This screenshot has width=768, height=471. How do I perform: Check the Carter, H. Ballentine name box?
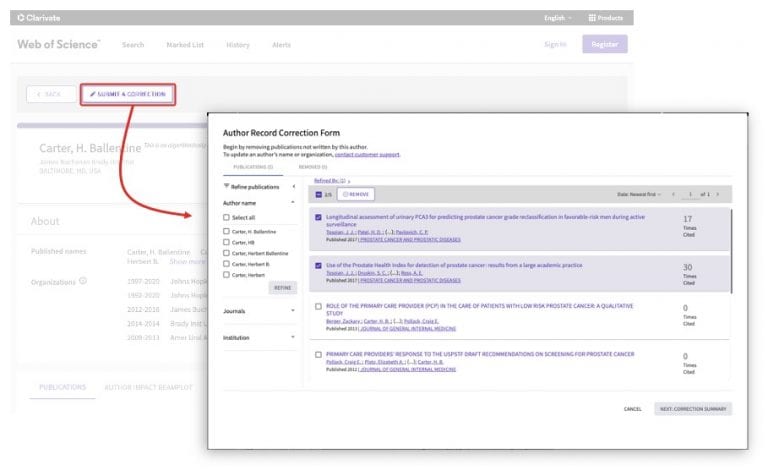click(226, 231)
